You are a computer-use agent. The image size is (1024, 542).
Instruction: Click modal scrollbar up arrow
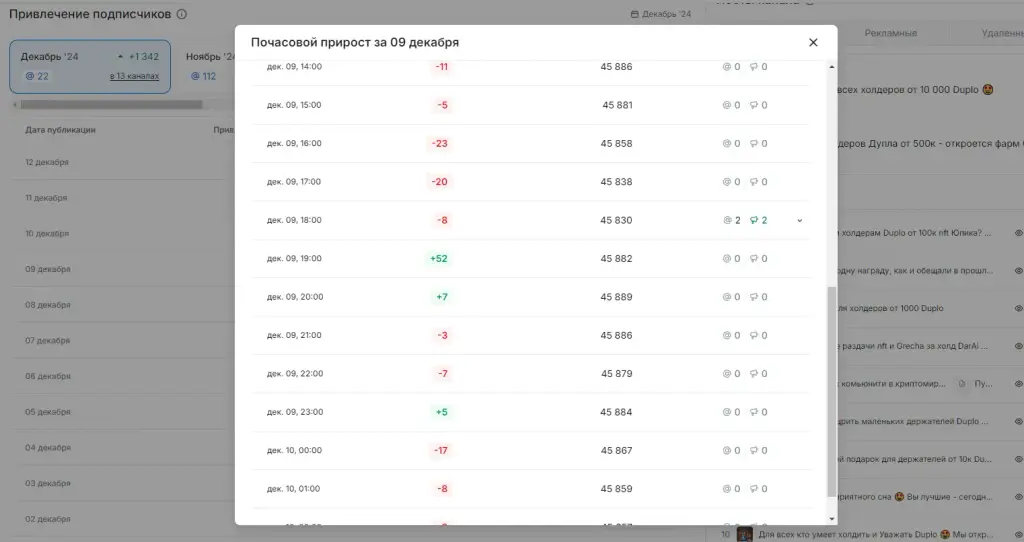click(x=831, y=67)
